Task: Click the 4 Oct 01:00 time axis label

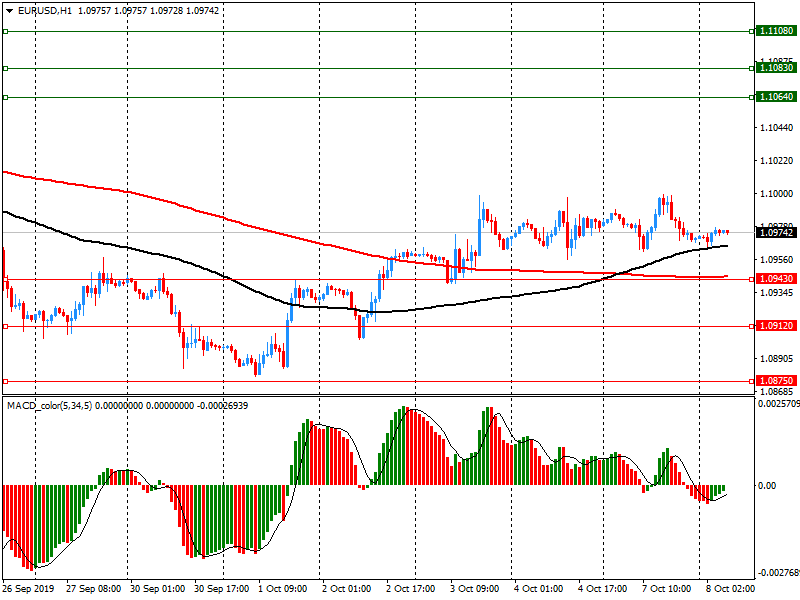Action: (x=536, y=589)
